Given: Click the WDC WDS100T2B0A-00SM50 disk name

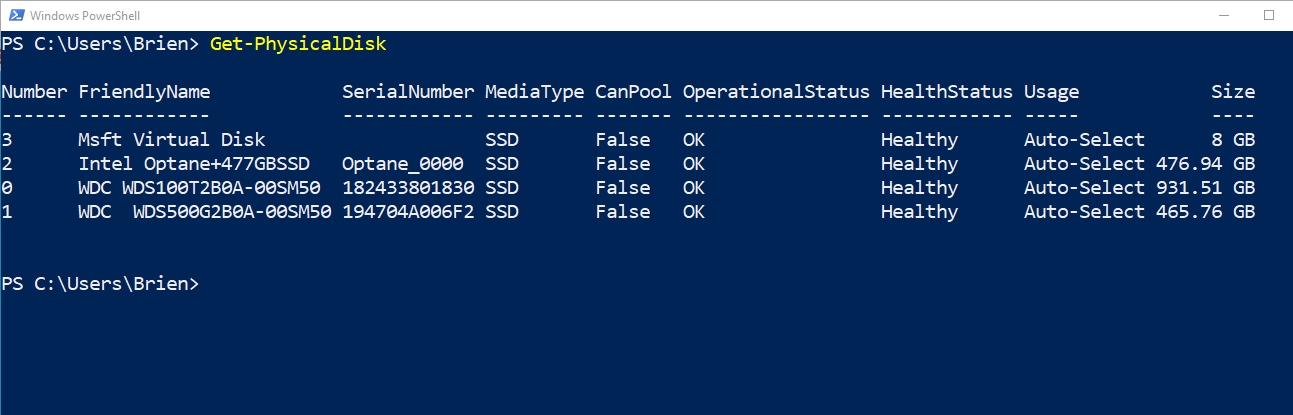Looking at the screenshot, I should tap(205, 188).
